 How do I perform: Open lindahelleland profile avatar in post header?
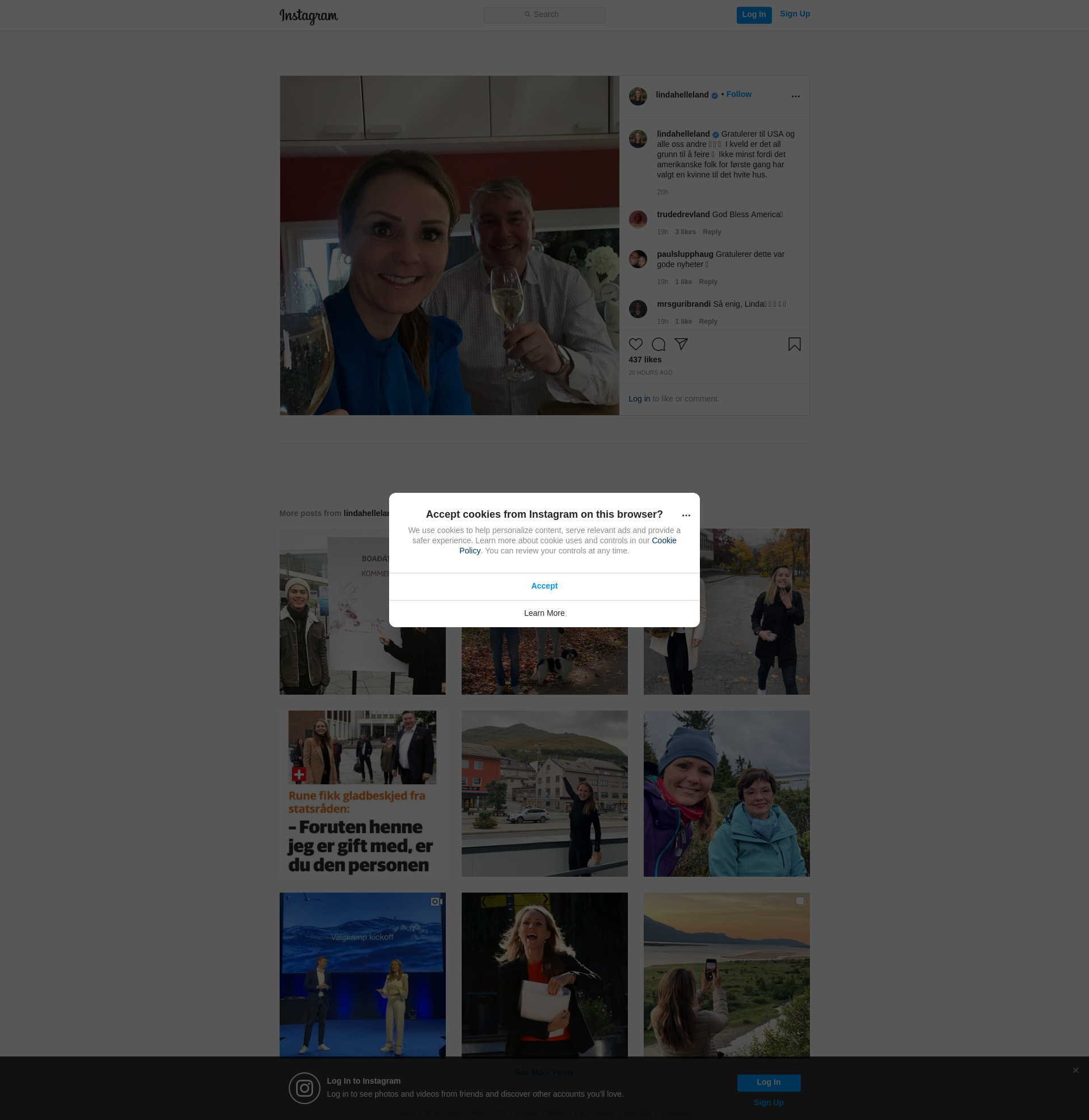click(638, 96)
